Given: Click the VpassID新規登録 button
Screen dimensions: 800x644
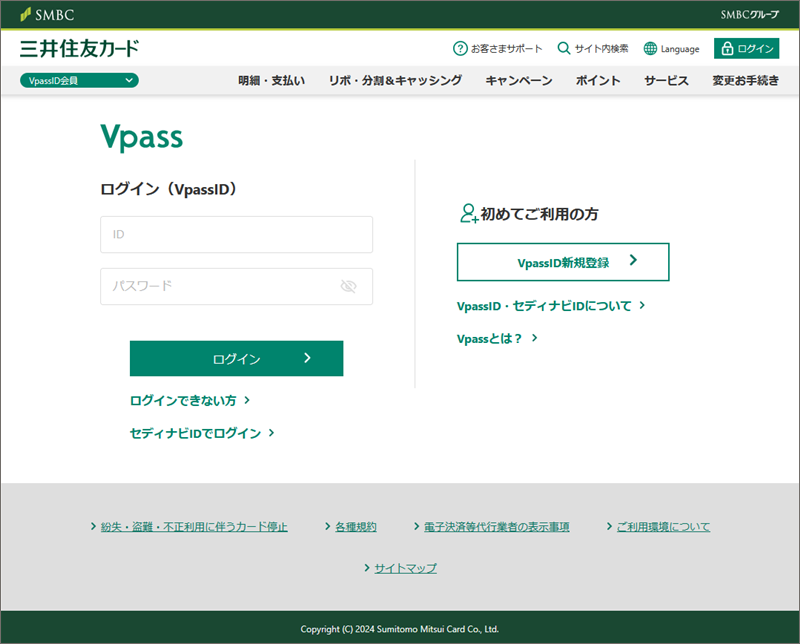Looking at the screenshot, I should click(x=563, y=262).
